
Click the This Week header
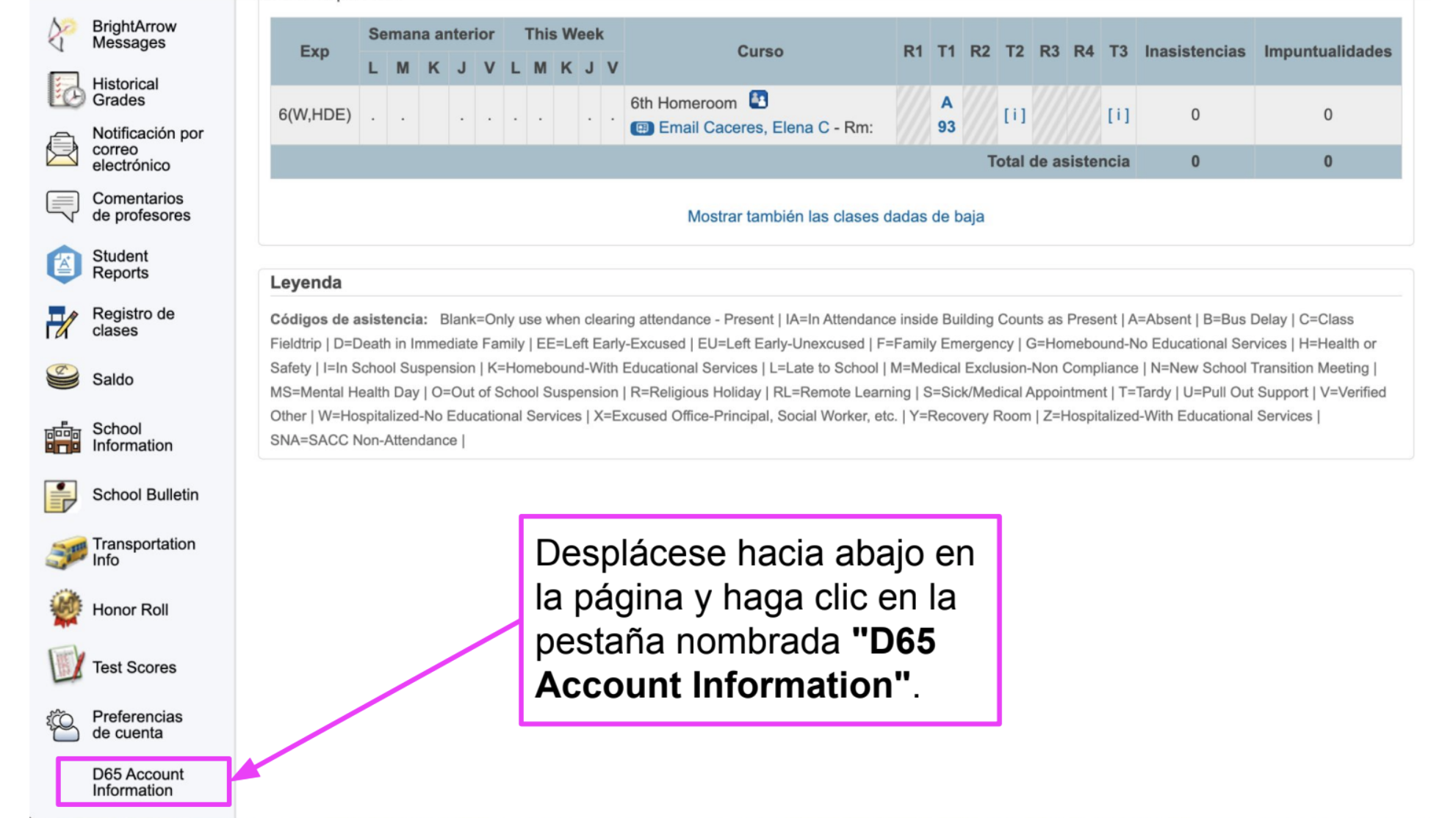(x=563, y=34)
